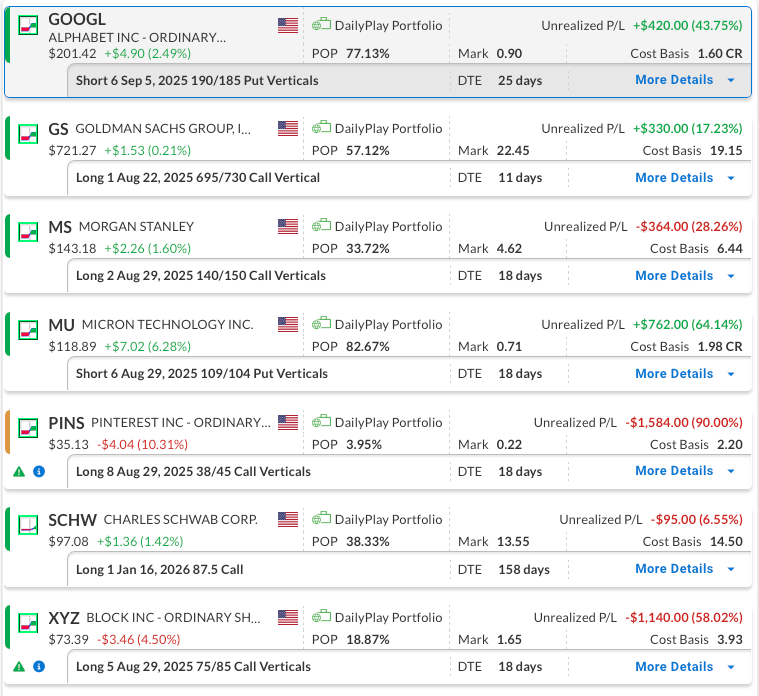759x696 pixels.
Task: Select the PINS ticker symbol
Action: point(66,423)
